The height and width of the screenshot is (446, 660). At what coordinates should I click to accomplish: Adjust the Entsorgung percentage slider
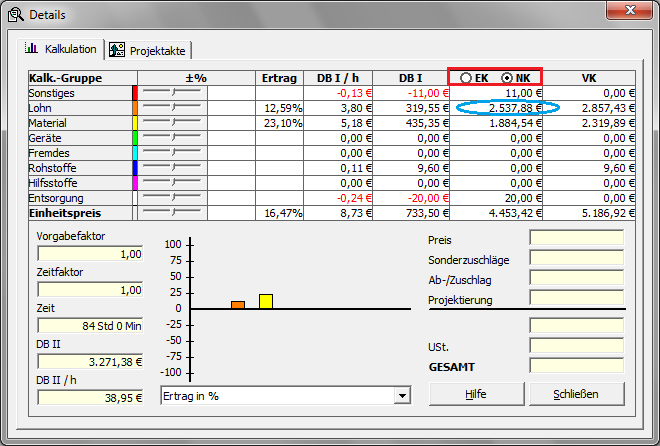172,198
